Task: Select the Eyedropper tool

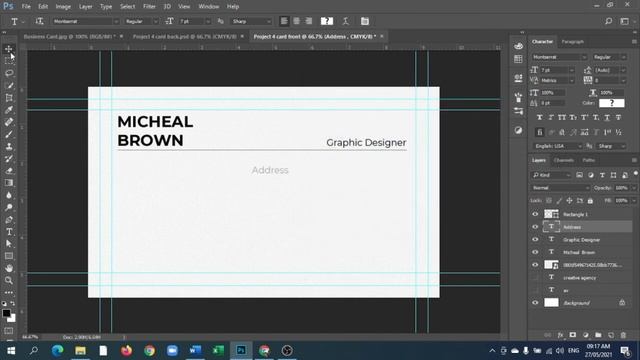Action: tap(9, 110)
